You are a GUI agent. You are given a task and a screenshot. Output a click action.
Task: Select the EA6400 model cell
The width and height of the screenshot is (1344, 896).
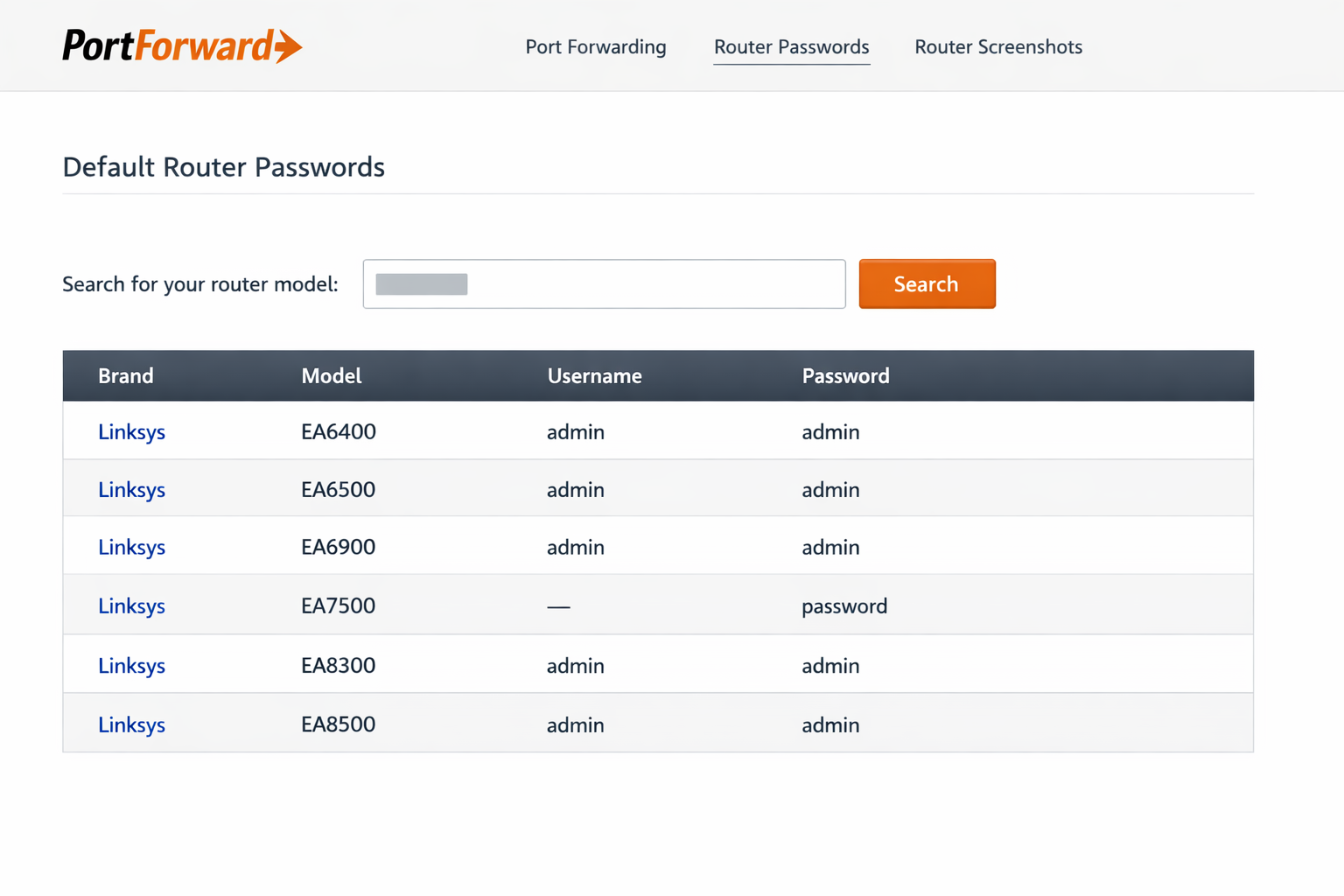coord(339,431)
